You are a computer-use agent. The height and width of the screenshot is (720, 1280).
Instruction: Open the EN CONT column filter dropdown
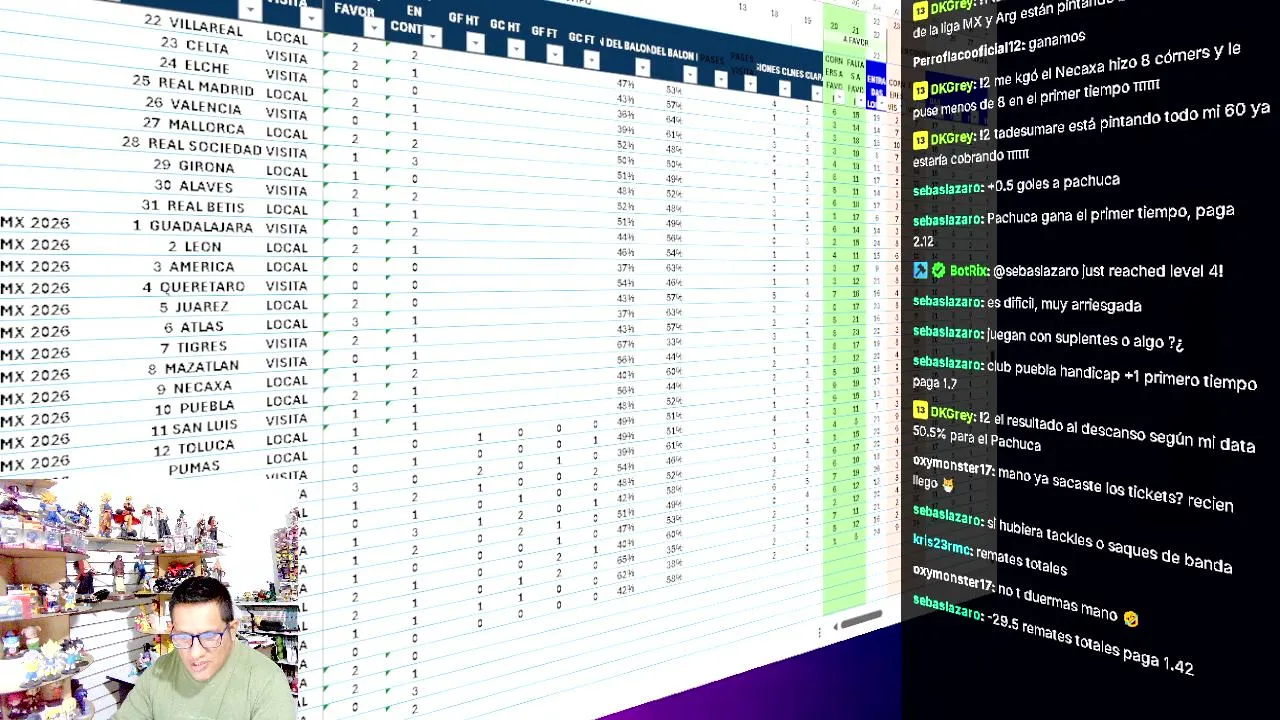tap(433, 36)
